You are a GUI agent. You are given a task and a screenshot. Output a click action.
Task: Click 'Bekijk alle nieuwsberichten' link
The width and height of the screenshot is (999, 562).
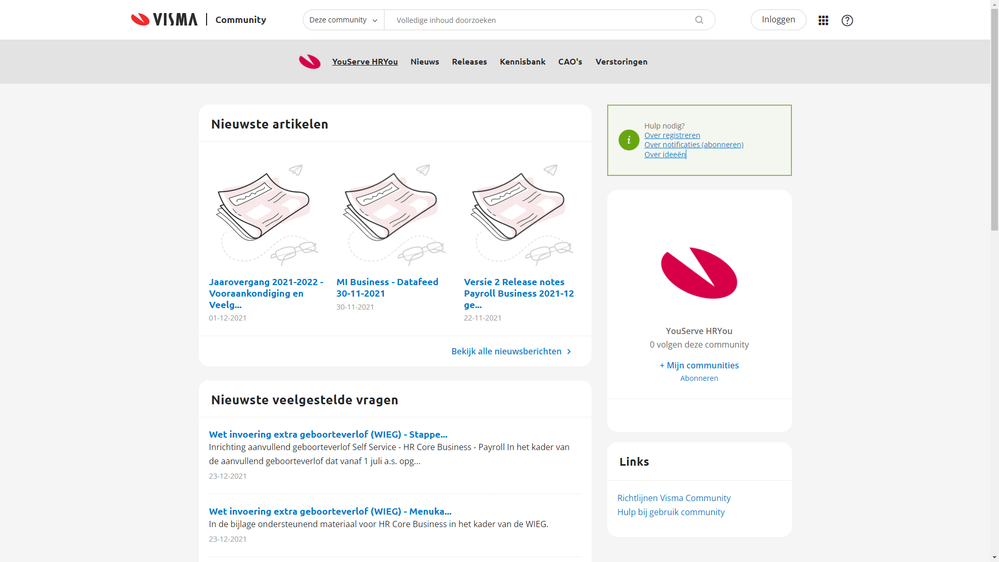[x=507, y=351]
